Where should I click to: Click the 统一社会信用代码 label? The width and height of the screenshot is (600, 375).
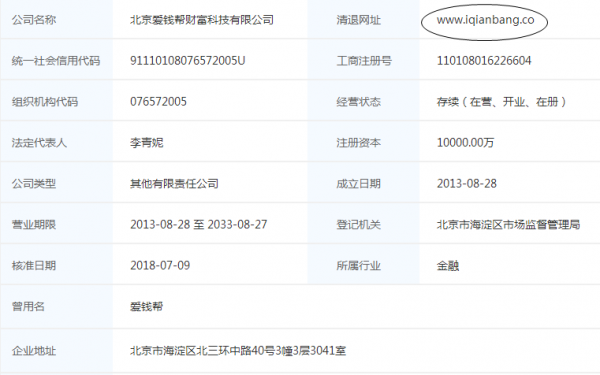[x=56, y=61]
